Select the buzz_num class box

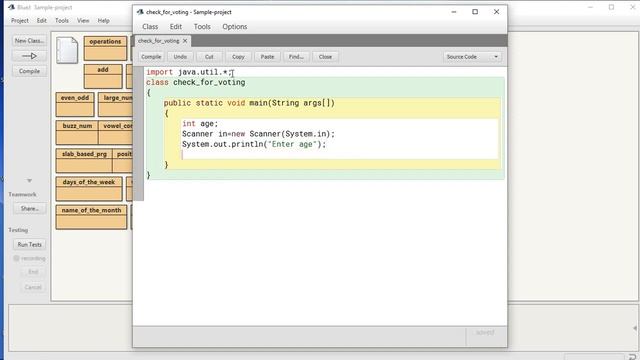[x=77, y=132]
